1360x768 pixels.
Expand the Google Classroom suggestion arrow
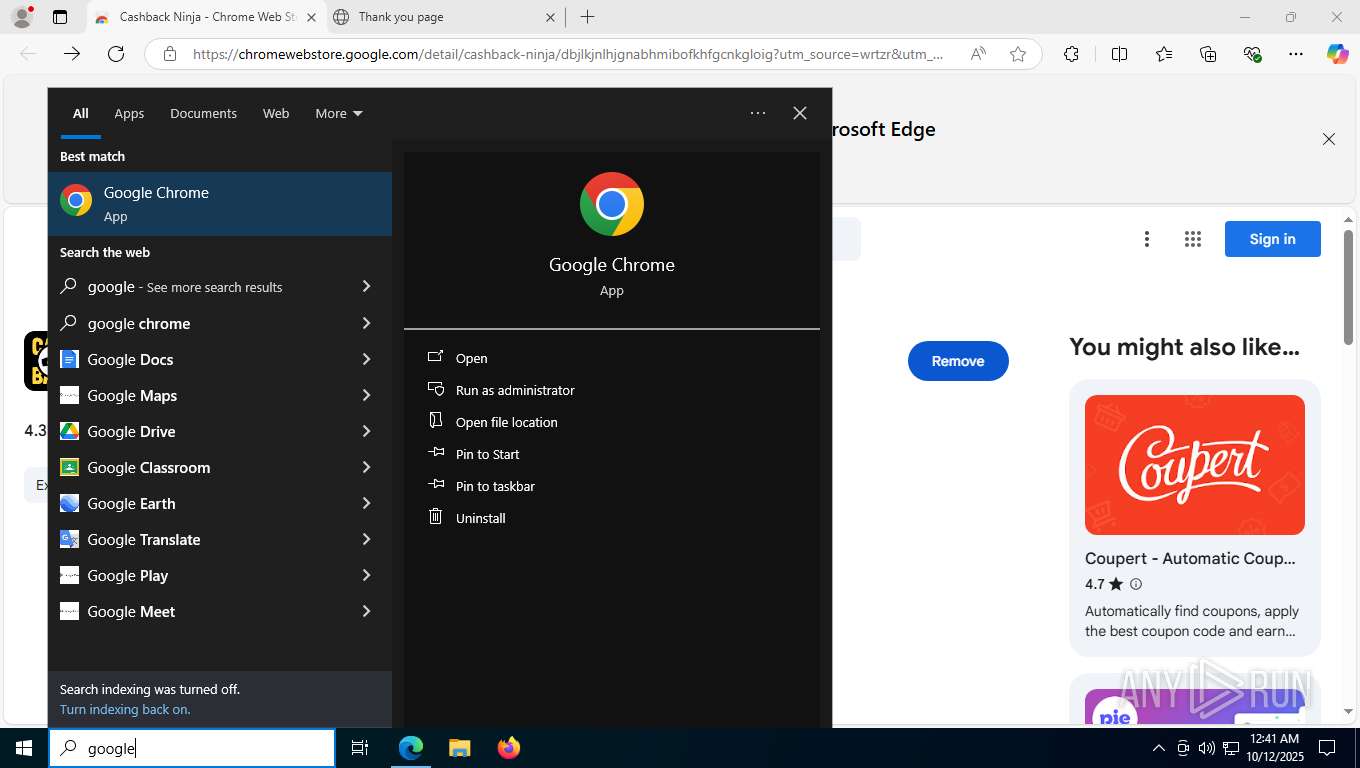point(366,467)
